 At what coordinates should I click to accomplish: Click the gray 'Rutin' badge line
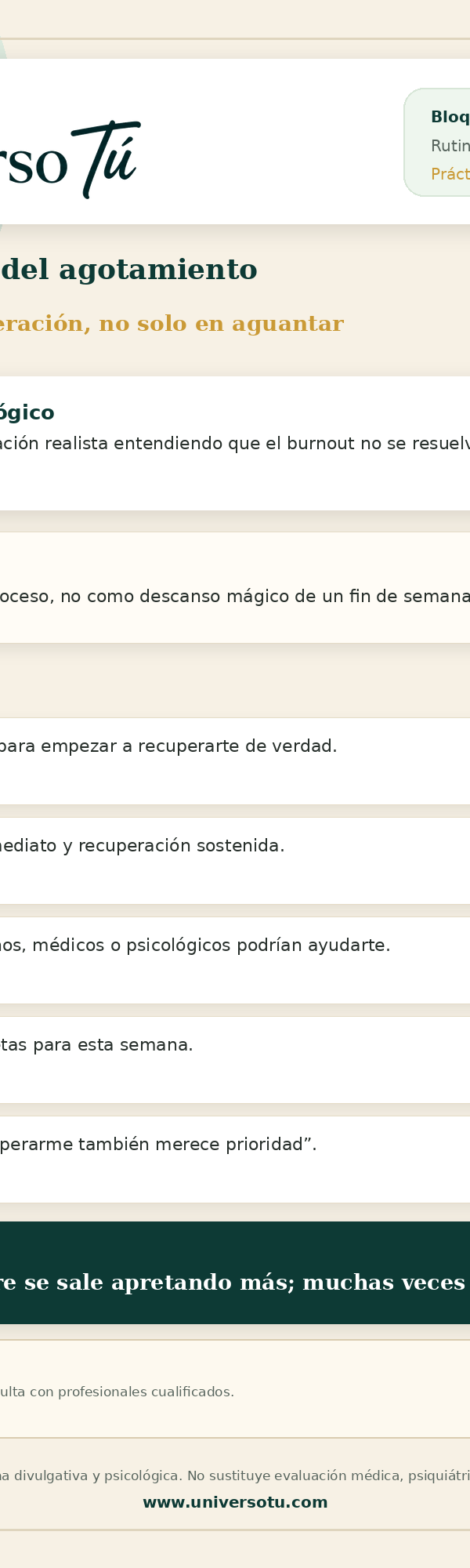click(x=450, y=146)
